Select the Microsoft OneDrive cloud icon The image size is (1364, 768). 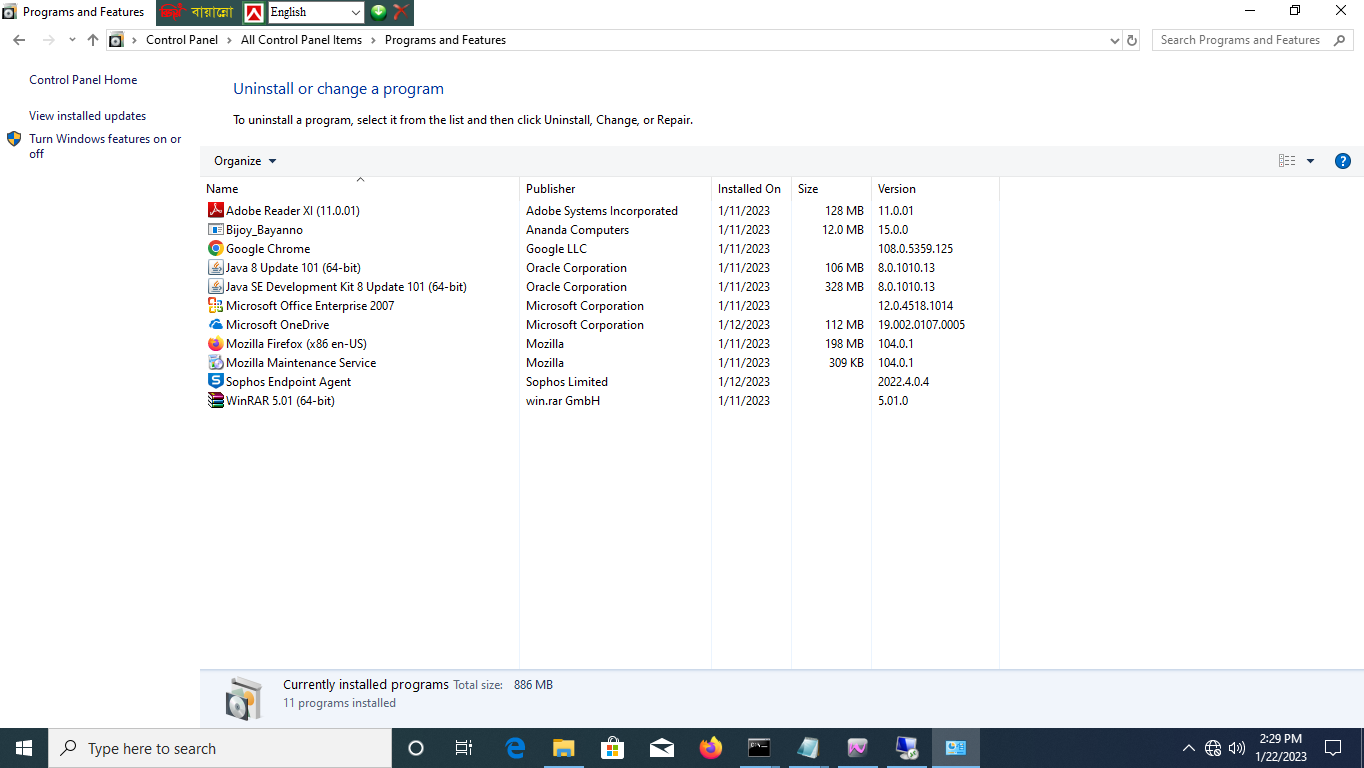[215, 324]
